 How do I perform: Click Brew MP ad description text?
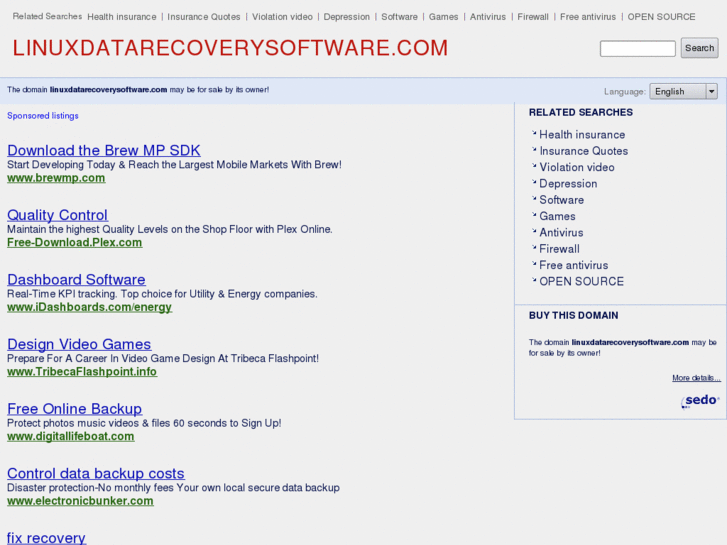[x=174, y=165]
